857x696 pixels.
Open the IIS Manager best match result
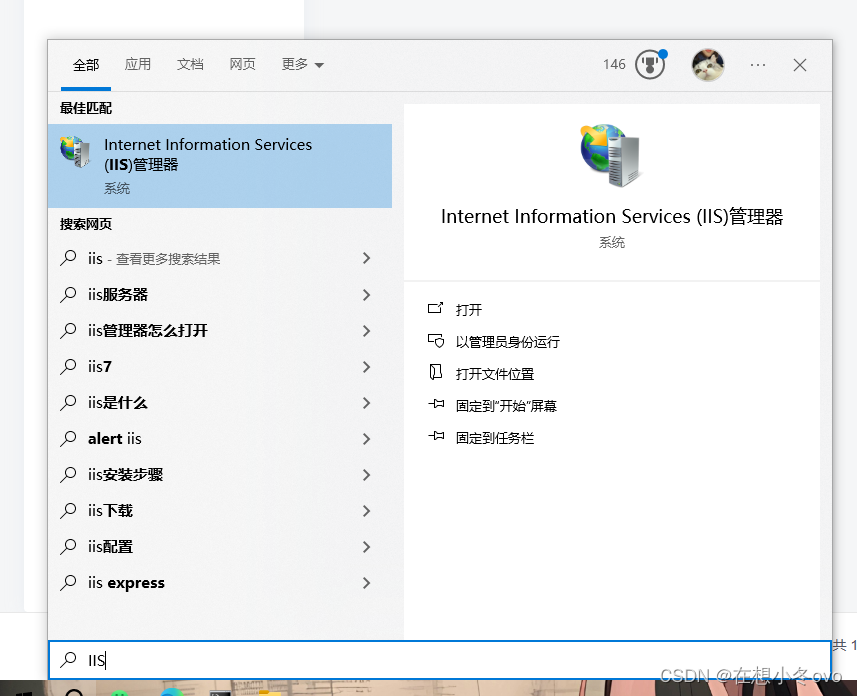(220, 166)
